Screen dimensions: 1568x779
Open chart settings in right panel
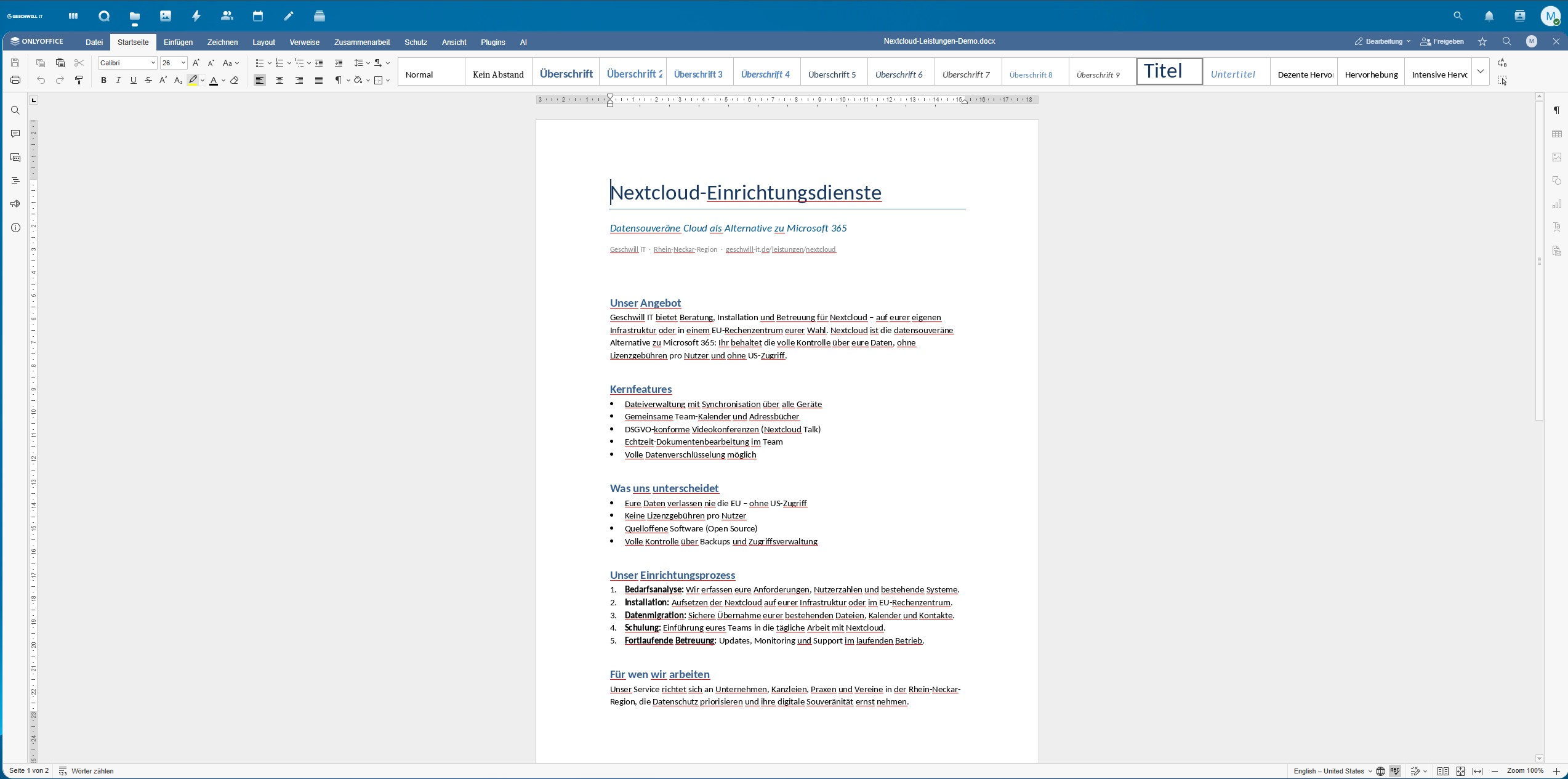tap(1556, 204)
